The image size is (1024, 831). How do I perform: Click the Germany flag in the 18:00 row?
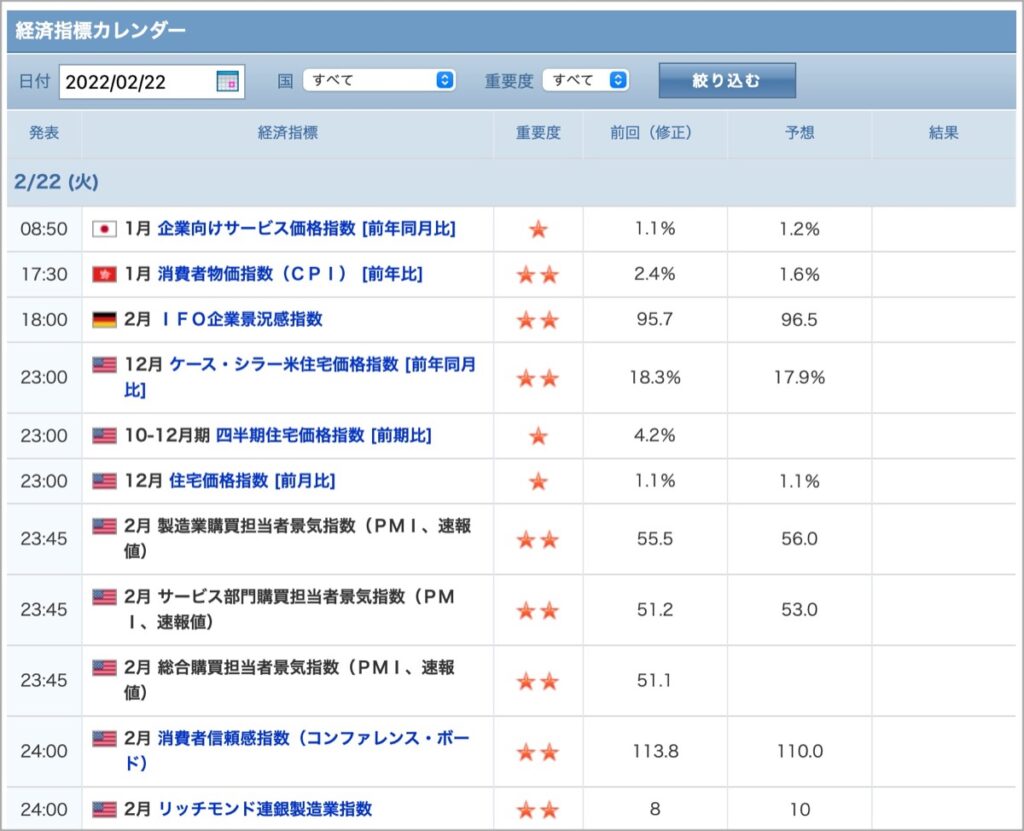pyautogui.click(x=104, y=320)
